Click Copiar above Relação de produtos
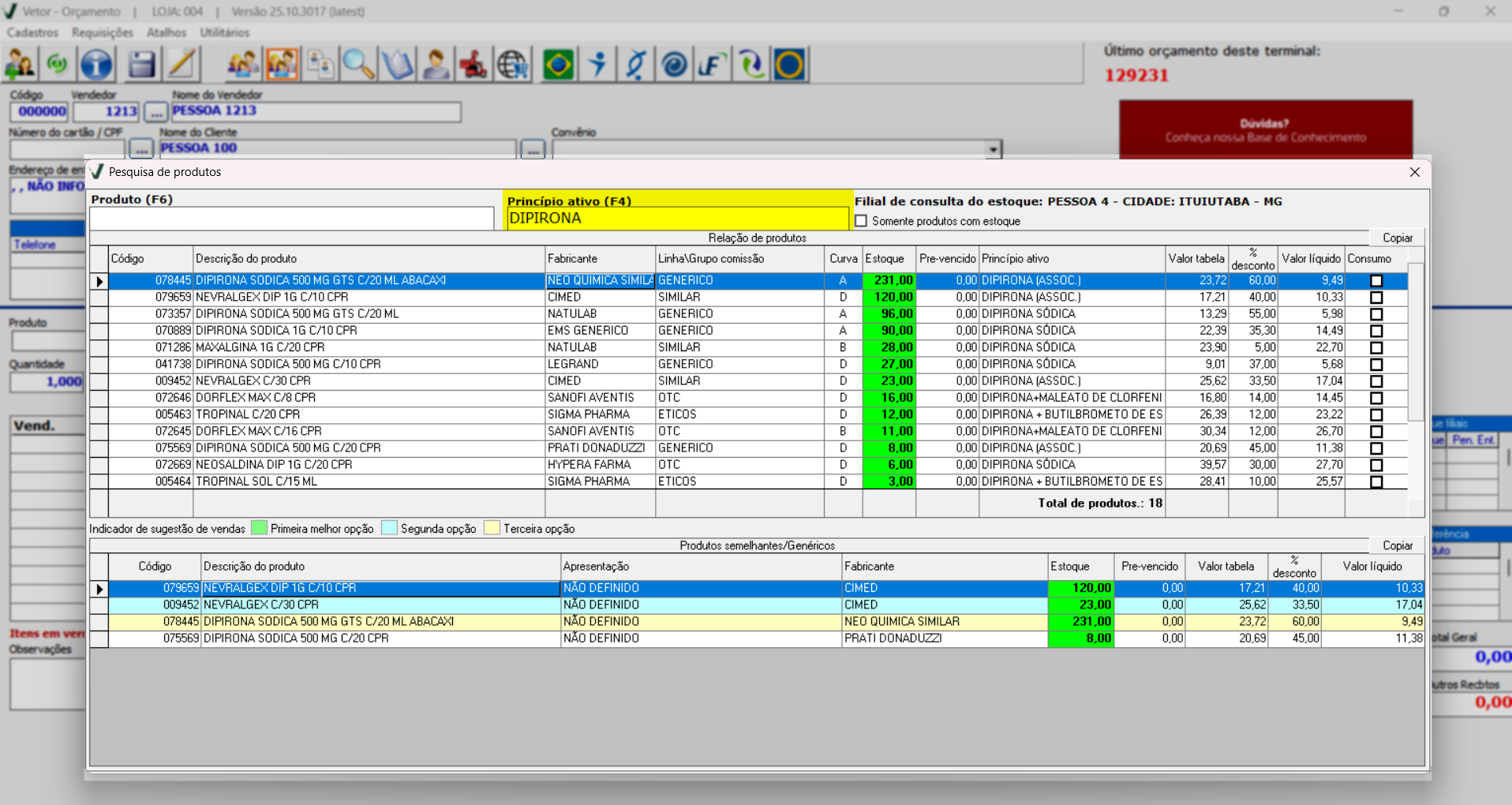The image size is (1512, 805). coord(1397,238)
